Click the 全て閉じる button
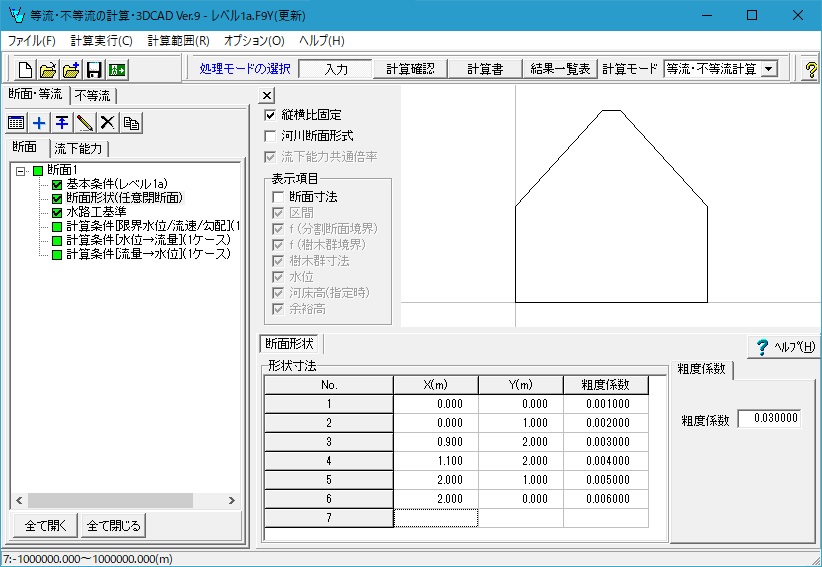 113,526
